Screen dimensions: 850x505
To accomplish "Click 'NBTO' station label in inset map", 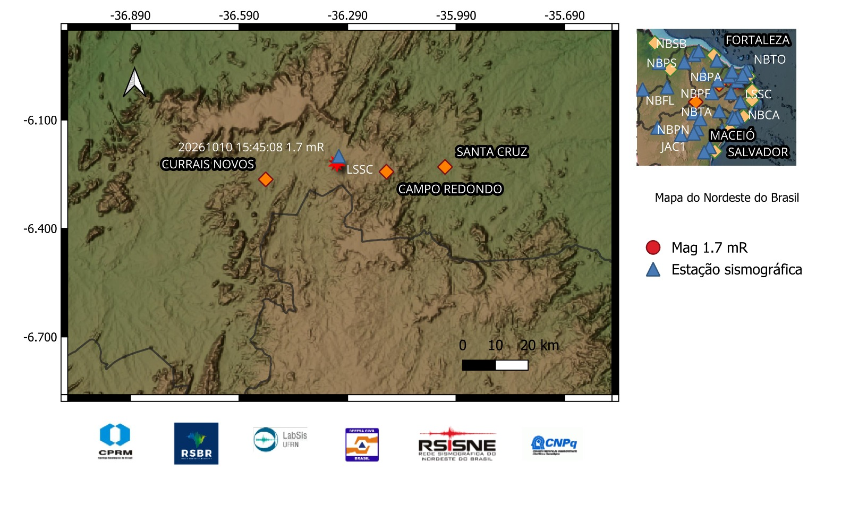I will [769, 60].
